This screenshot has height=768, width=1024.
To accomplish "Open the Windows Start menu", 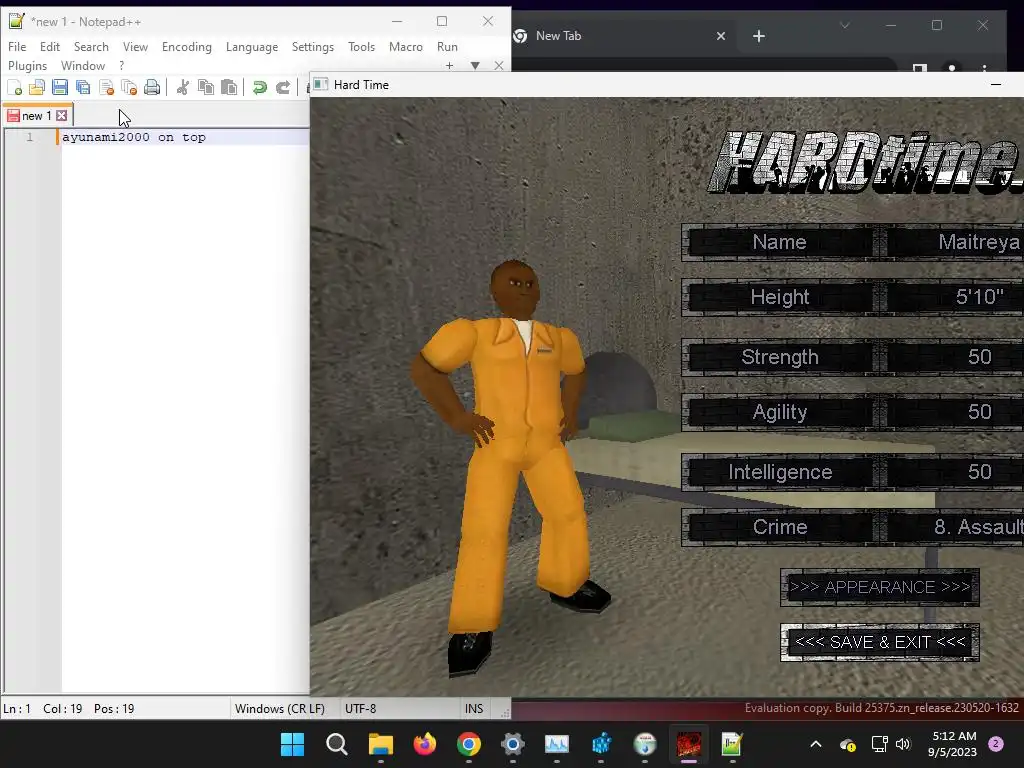I will (x=292, y=744).
